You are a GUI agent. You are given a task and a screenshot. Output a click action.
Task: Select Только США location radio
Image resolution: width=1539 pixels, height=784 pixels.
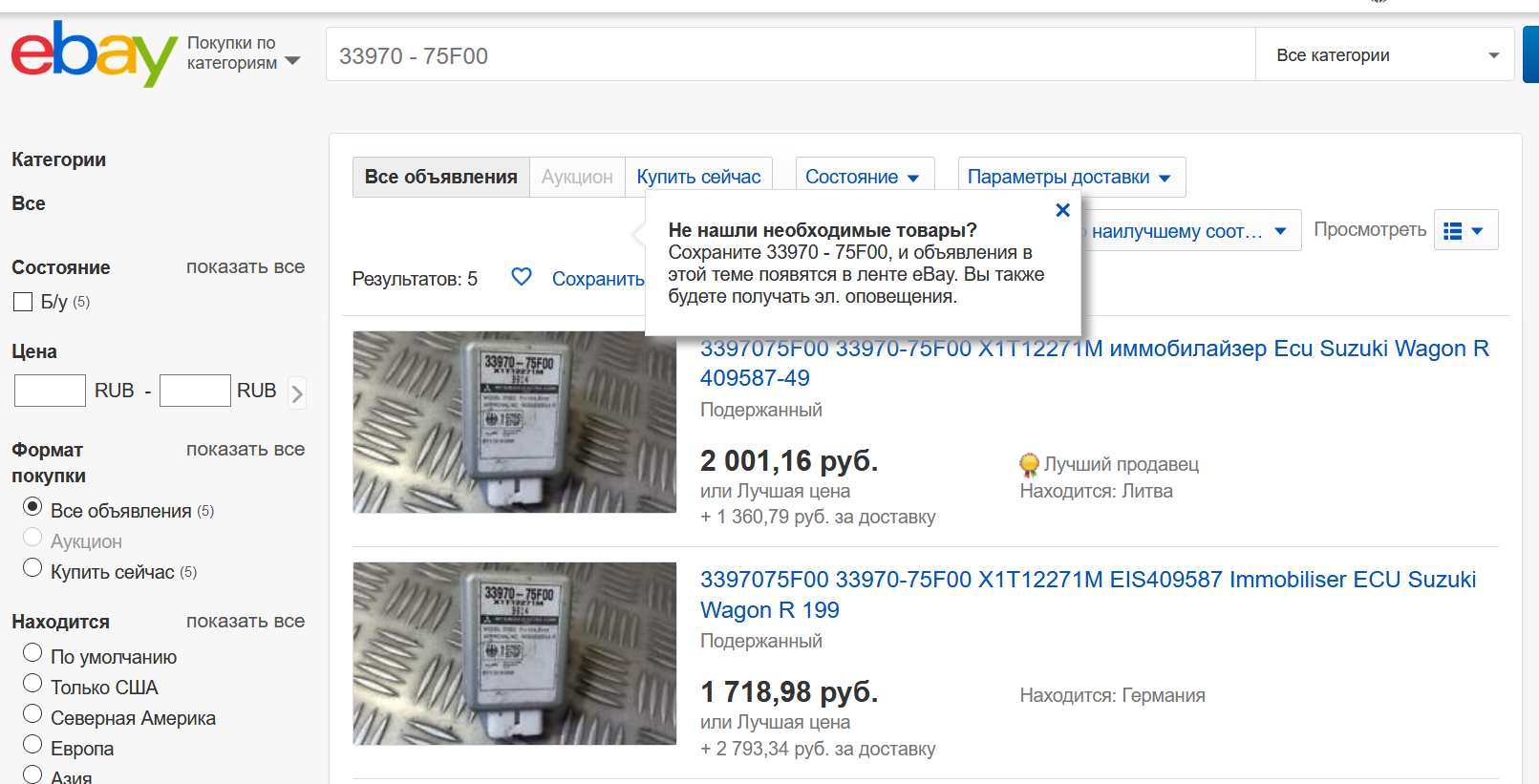pyautogui.click(x=32, y=684)
